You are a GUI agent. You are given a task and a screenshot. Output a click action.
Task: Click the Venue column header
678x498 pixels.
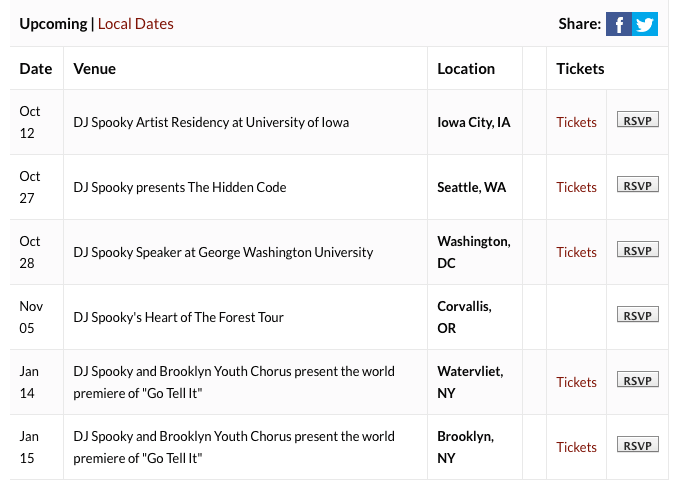click(x=95, y=69)
